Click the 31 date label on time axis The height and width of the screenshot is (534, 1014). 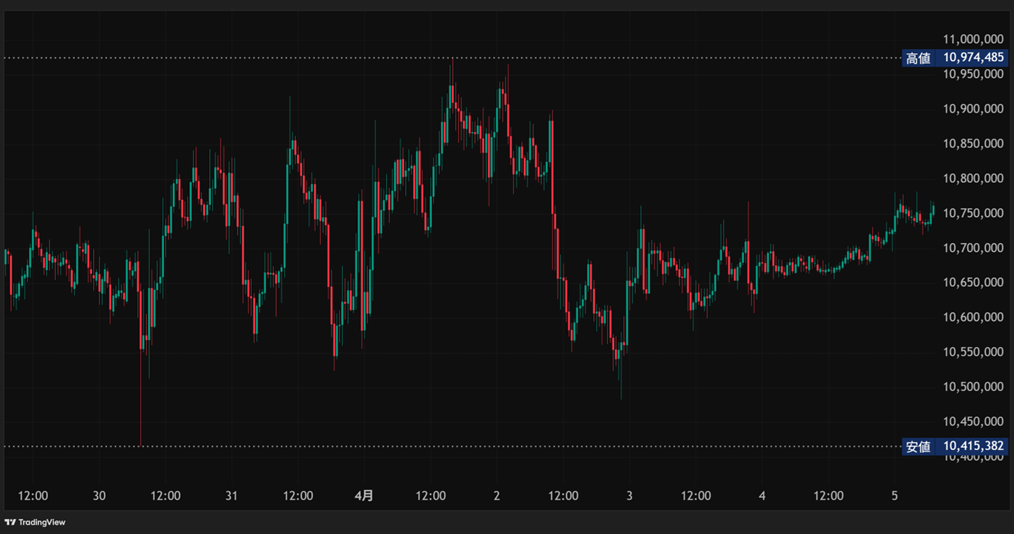232,496
